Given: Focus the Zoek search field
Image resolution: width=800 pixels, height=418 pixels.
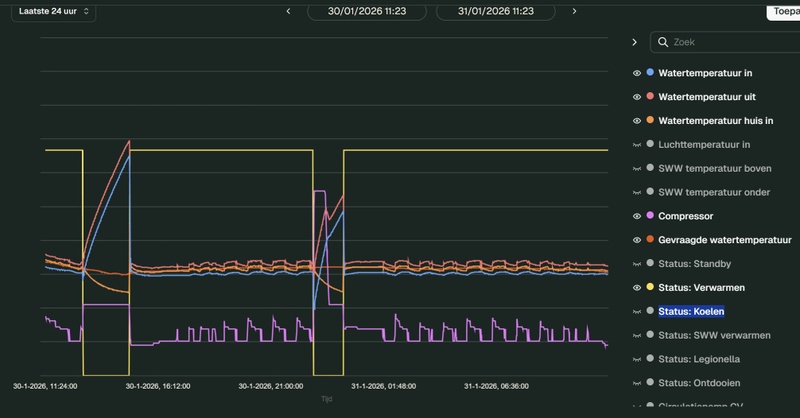Looking at the screenshot, I should 725,42.
